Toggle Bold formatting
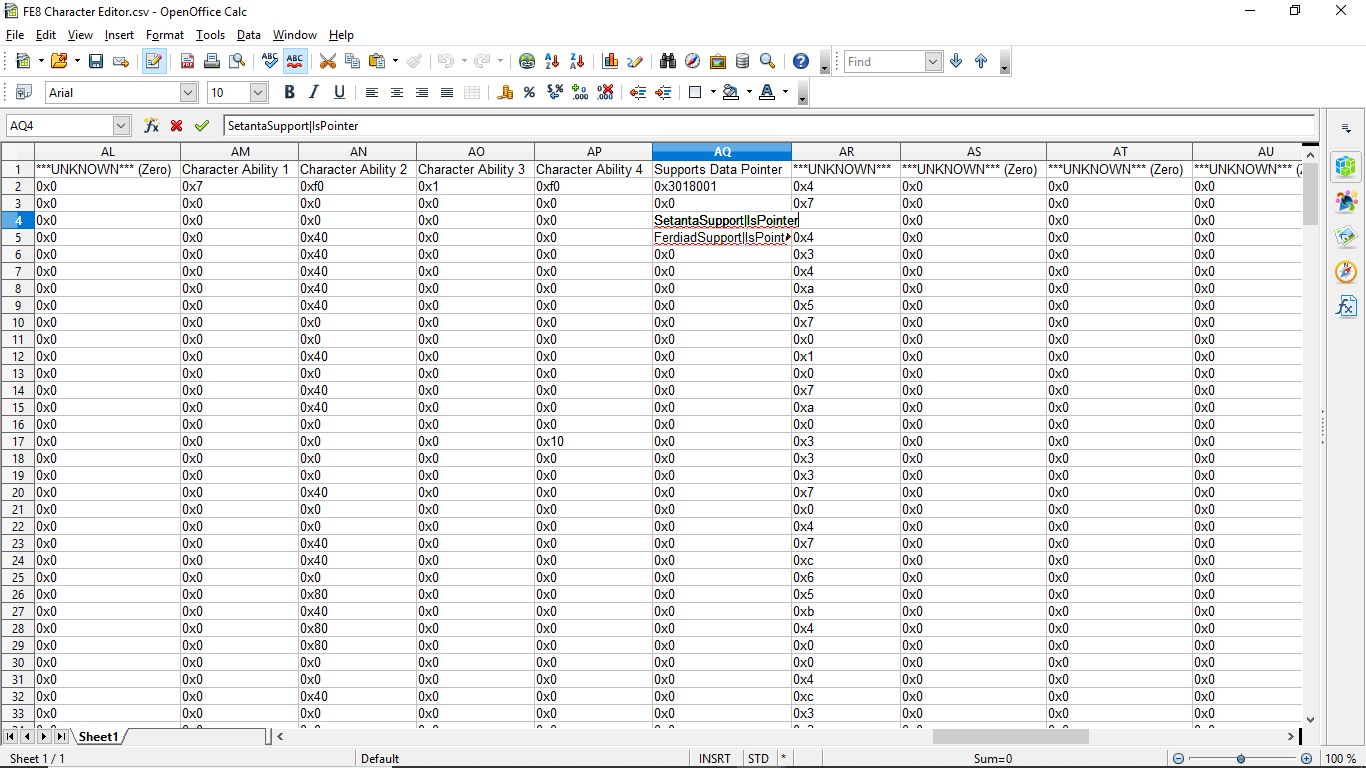 click(x=290, y=93)
